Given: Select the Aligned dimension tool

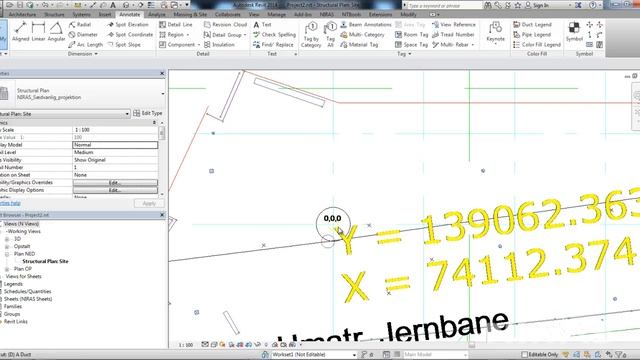Looking at the screenshot, I should click(20, 32).
